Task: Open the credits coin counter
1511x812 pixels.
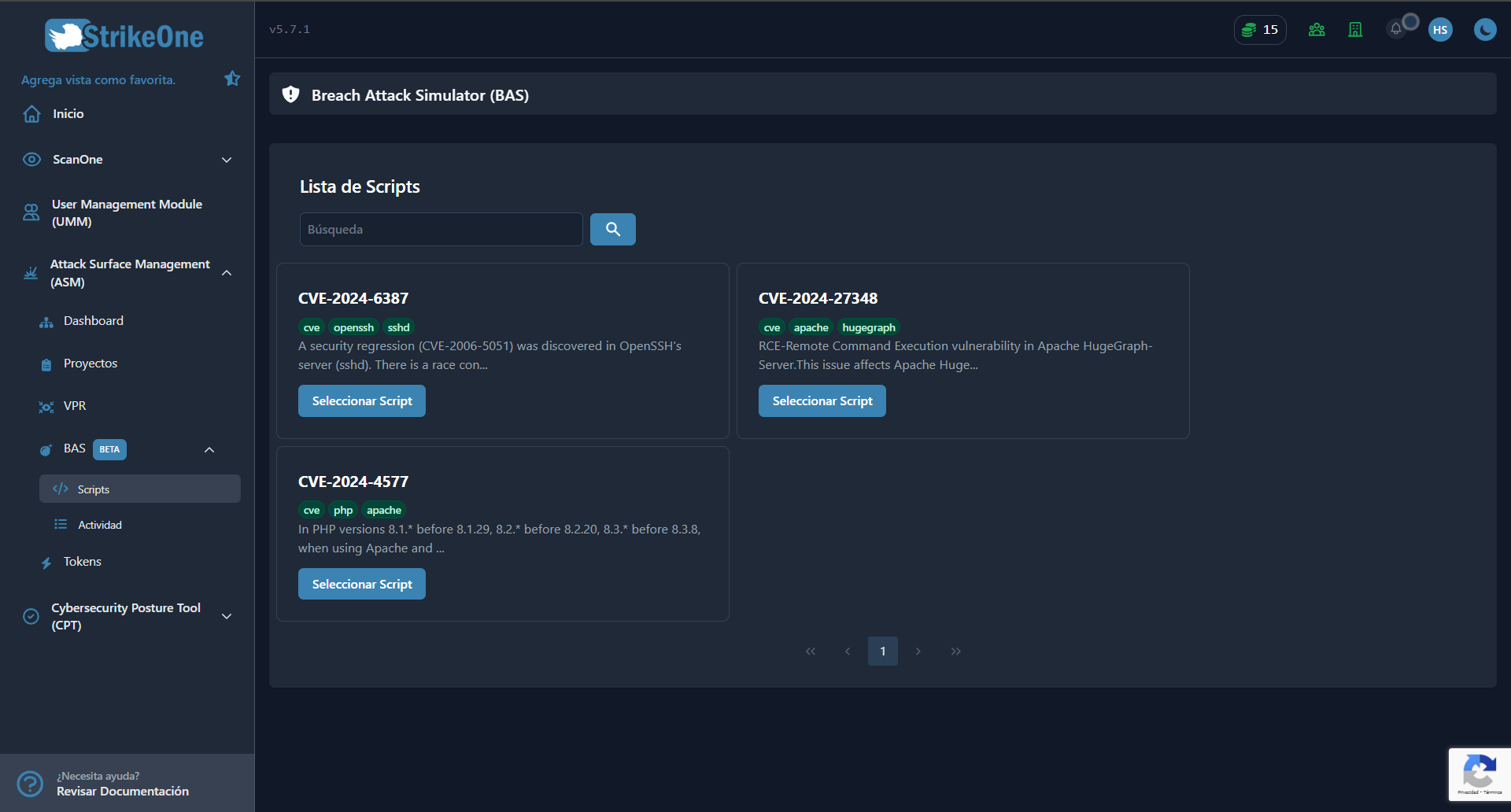Action: (x=1259, y=30)
